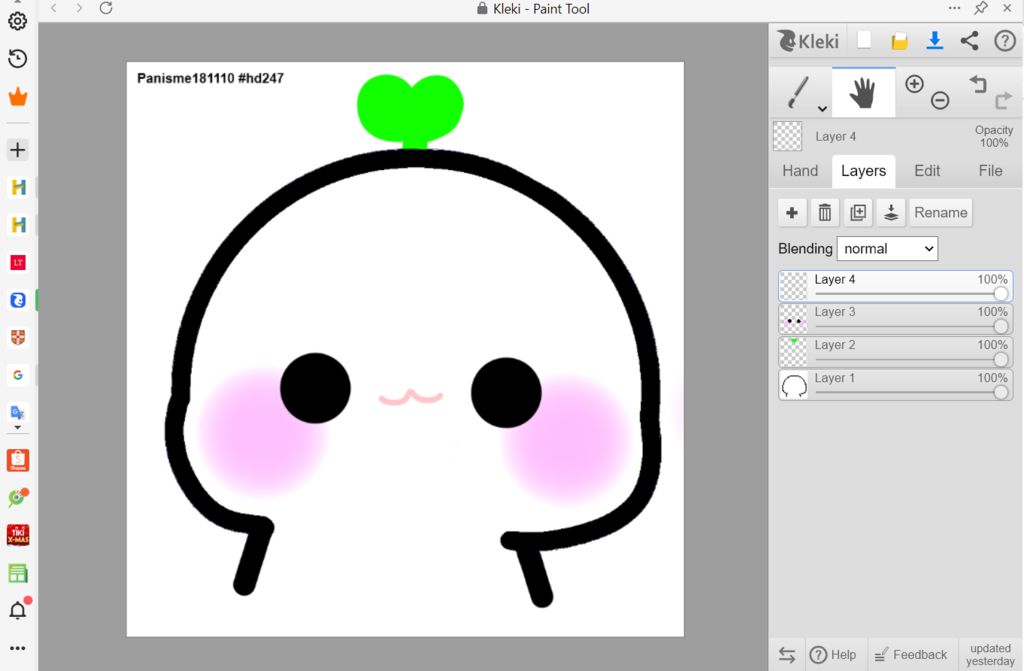
Task: Delete the selected layer
Action: click(825, 213)
